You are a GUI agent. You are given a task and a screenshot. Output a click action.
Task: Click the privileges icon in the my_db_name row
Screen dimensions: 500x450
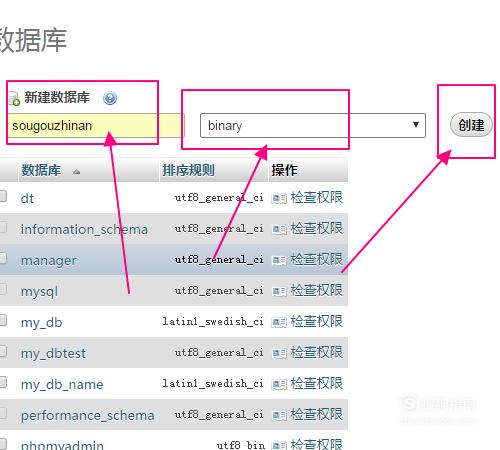point(279,384)
